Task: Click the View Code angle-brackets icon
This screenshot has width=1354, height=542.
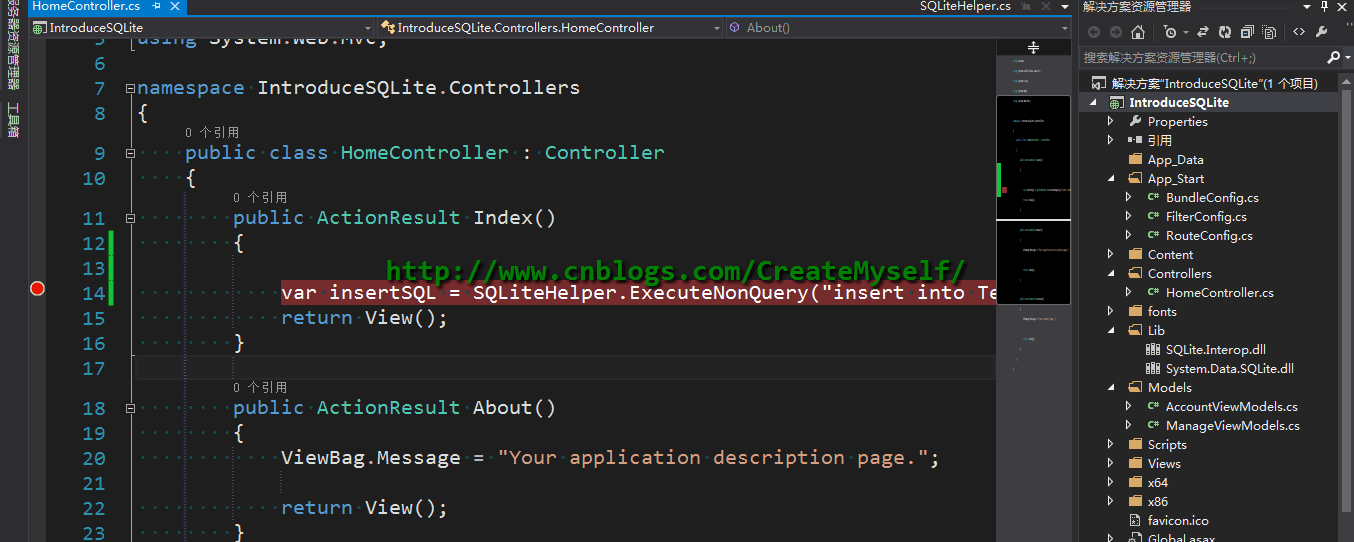Action: [1299, 32]
